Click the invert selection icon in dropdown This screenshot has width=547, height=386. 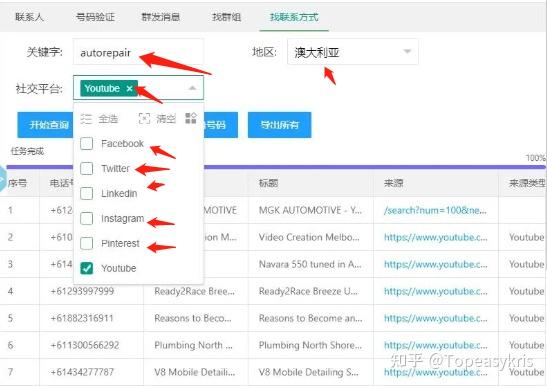tap(190, 118)
